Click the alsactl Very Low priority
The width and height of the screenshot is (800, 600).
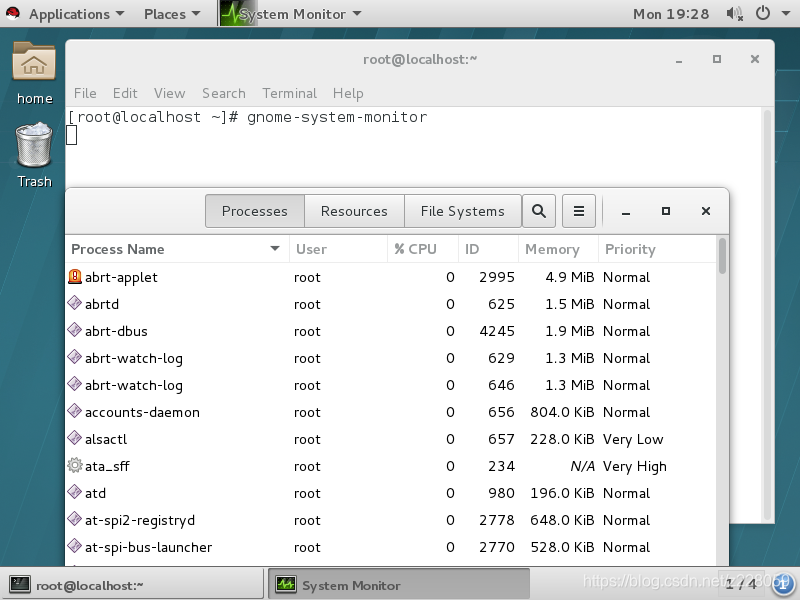633,439
